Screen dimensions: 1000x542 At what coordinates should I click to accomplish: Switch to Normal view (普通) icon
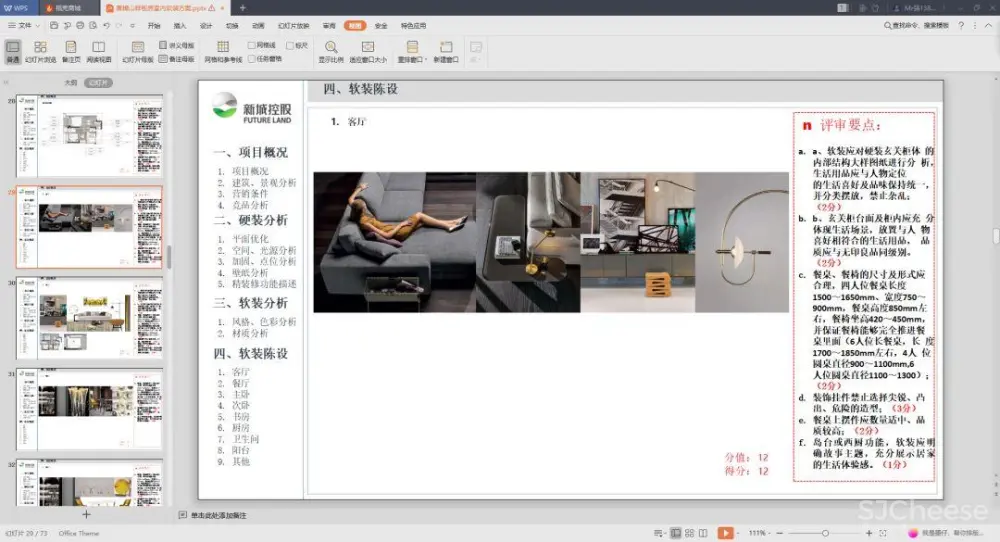coord(13,51)
